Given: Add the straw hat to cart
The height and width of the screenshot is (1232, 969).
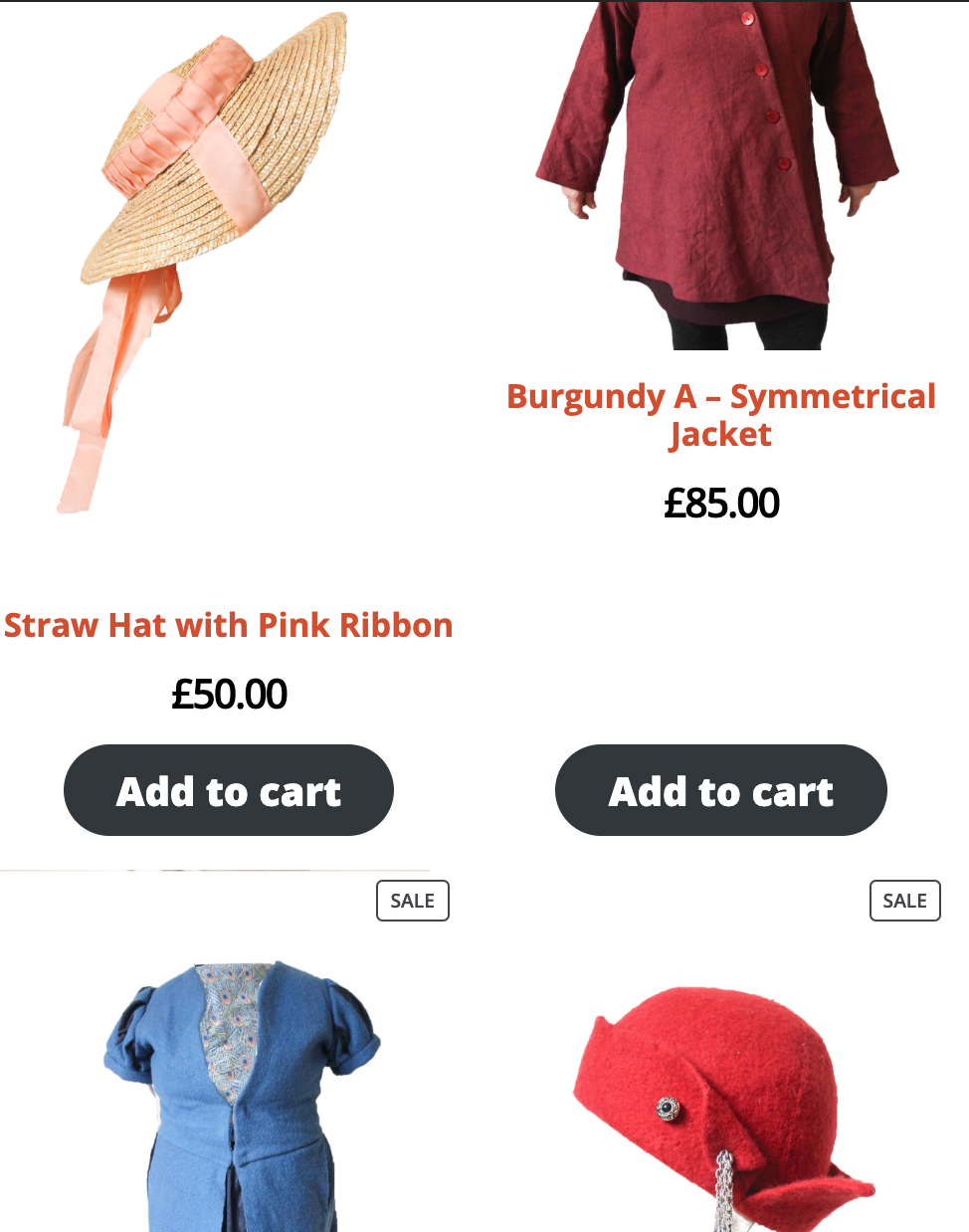Looking at the screenshot, I should point(229,790).
